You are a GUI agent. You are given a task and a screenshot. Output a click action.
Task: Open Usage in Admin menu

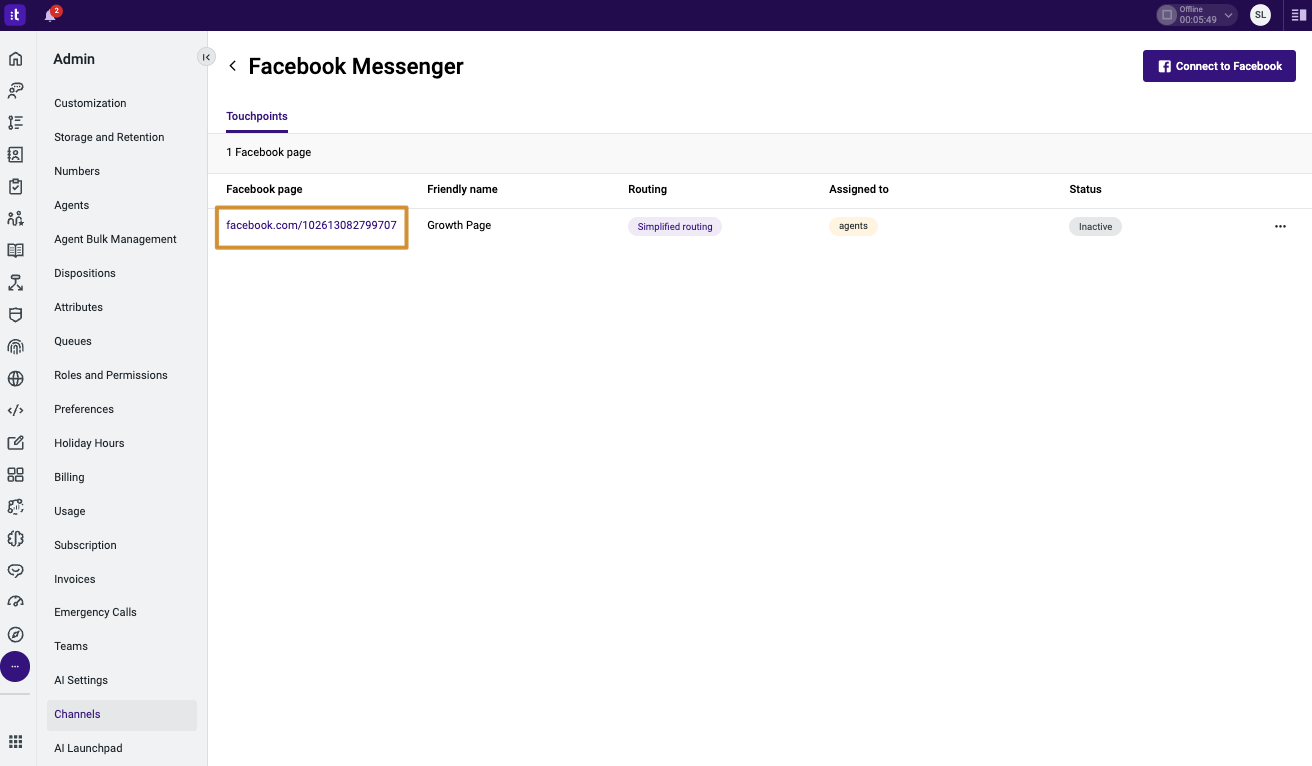(70, 511)
